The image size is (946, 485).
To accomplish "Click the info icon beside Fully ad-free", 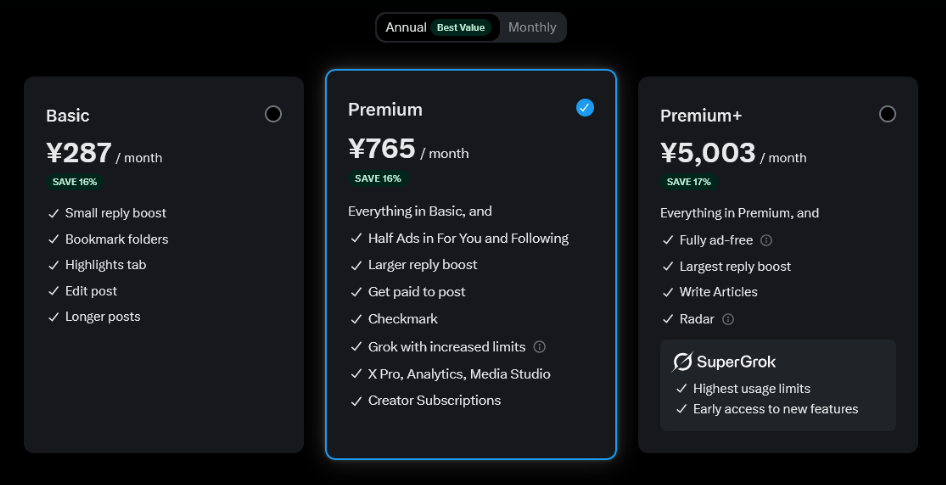I will click(766, 240).
